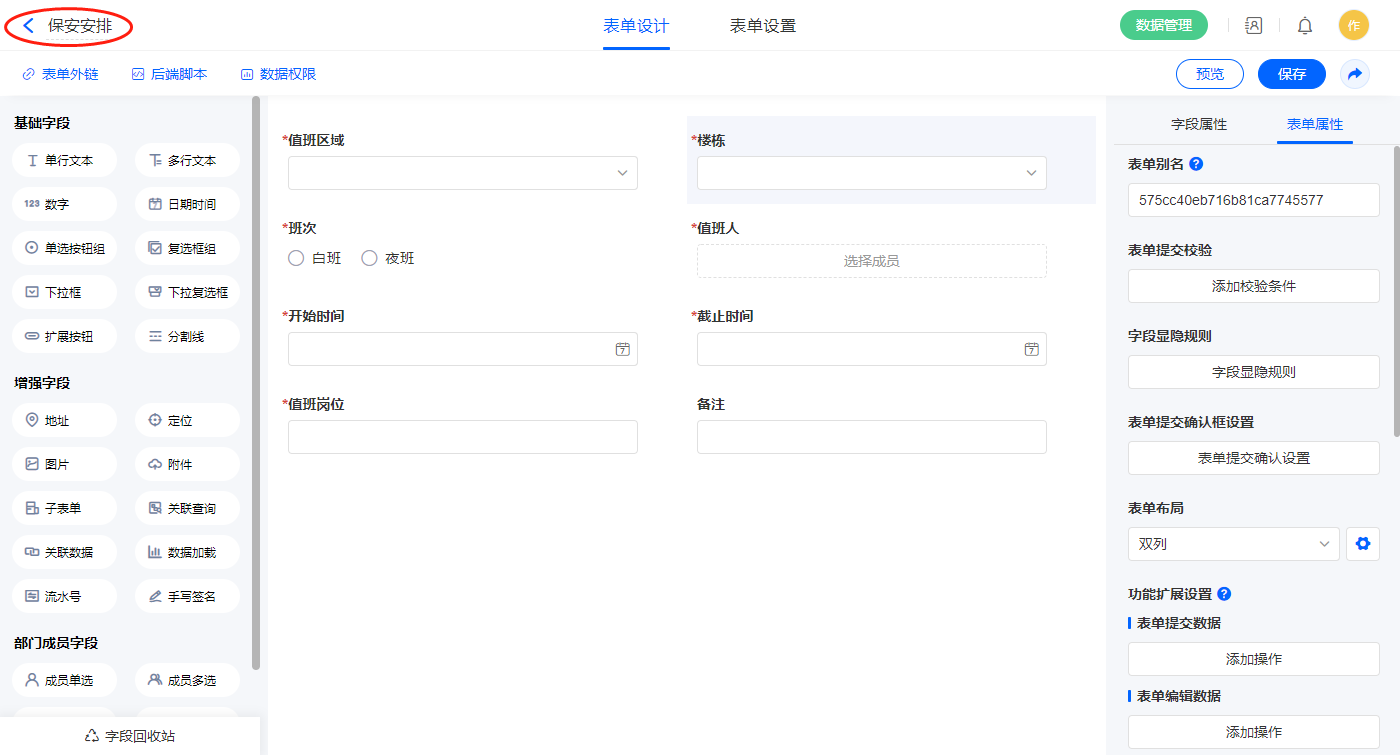Select the 夜班 radio option
Image resolution: width=1400 pixels, height=755 pixels.
pos(369,258)
